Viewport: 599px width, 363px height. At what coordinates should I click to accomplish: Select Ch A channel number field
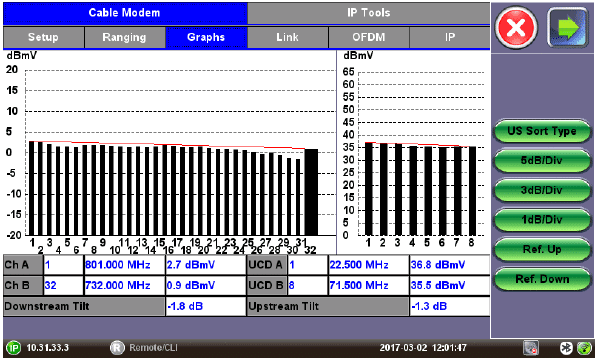tap(63, 265)
